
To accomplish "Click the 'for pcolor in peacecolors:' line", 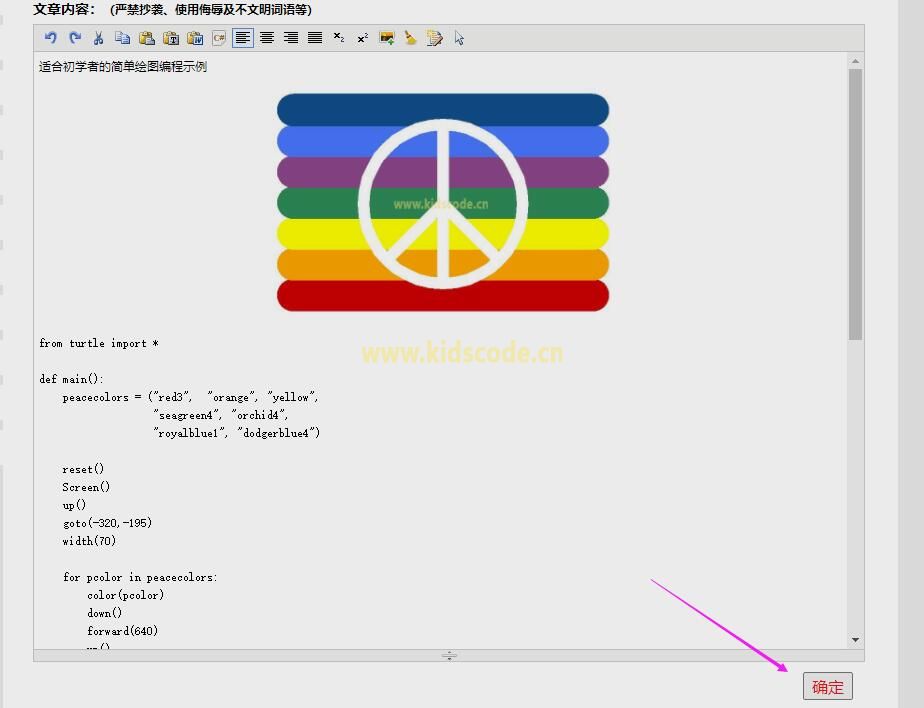I will [x=140, y=577].
